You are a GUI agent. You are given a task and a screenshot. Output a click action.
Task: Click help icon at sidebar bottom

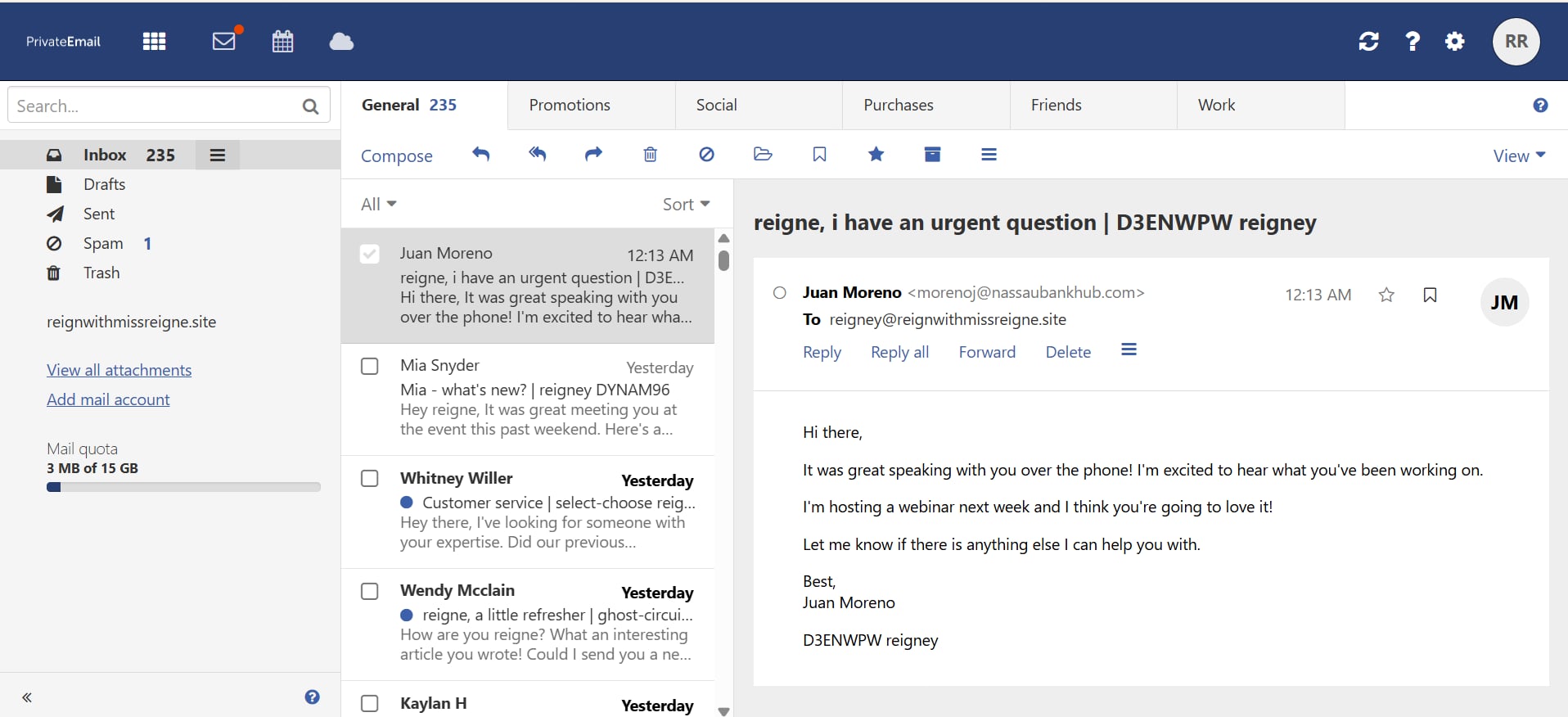[312, 697]
